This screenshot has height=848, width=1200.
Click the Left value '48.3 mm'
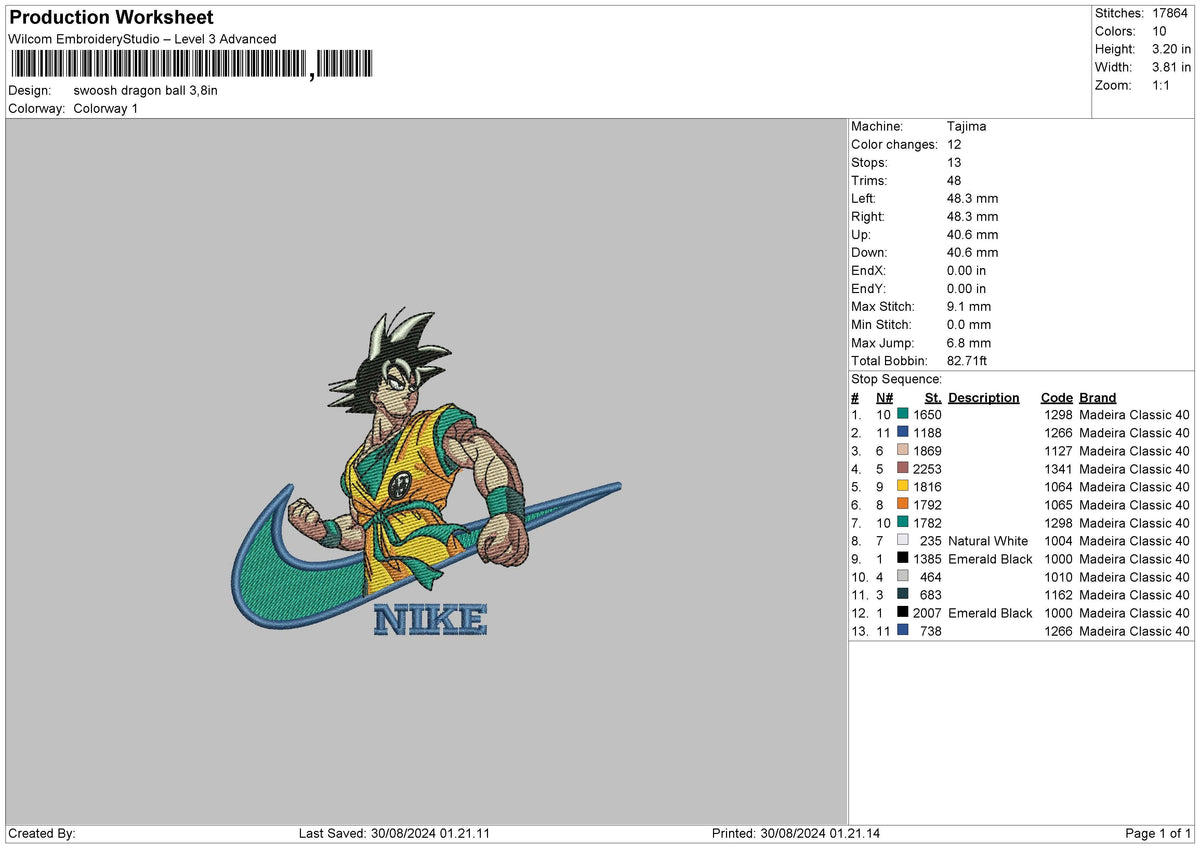click(x=972, y=198)
